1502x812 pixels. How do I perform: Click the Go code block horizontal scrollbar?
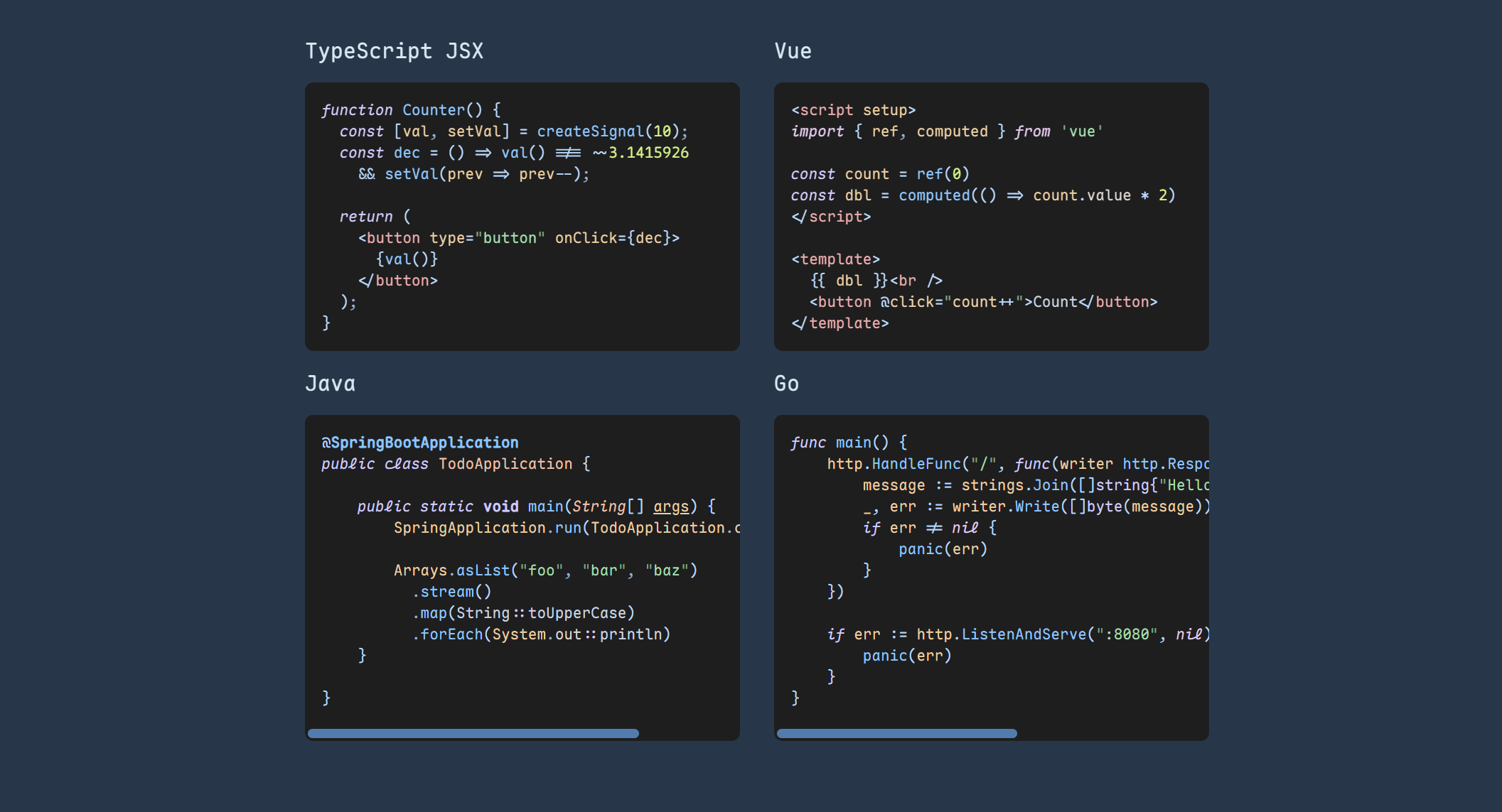[896, 733]
